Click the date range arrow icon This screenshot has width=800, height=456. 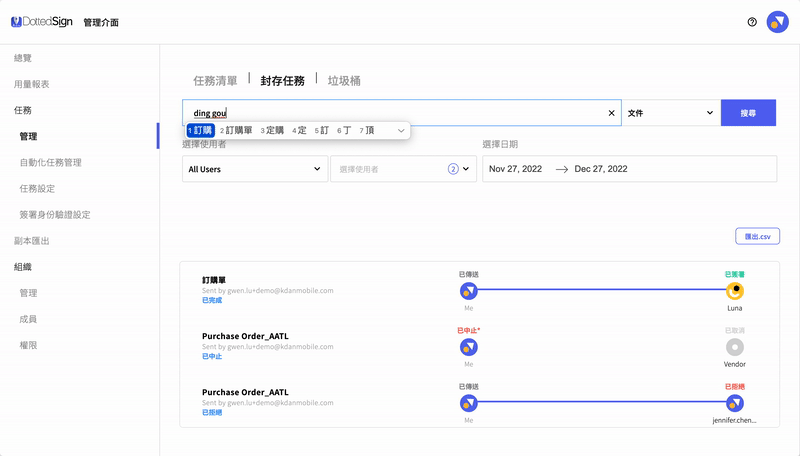(562, 169)
